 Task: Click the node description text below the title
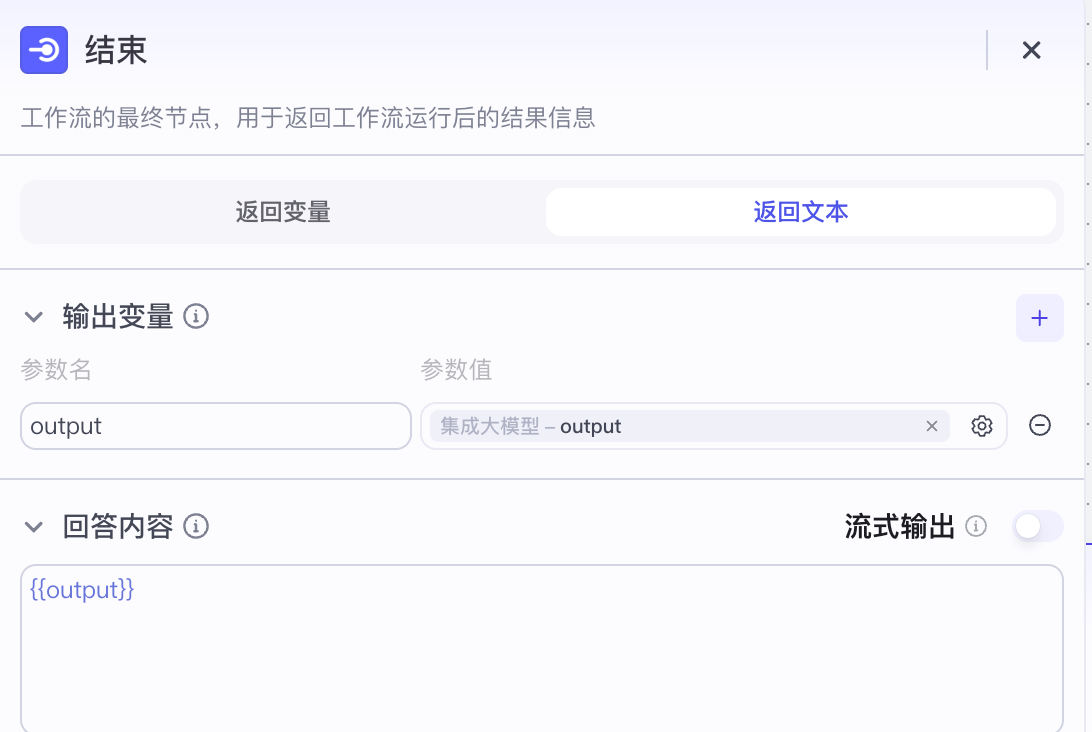tap(309, 118)
